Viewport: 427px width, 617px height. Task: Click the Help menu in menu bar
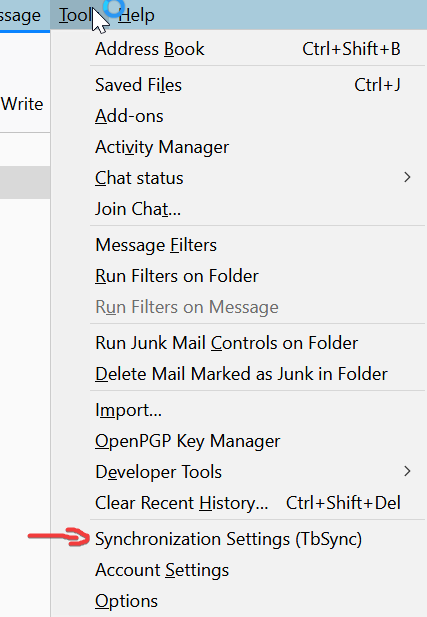[x=137, y=15]
